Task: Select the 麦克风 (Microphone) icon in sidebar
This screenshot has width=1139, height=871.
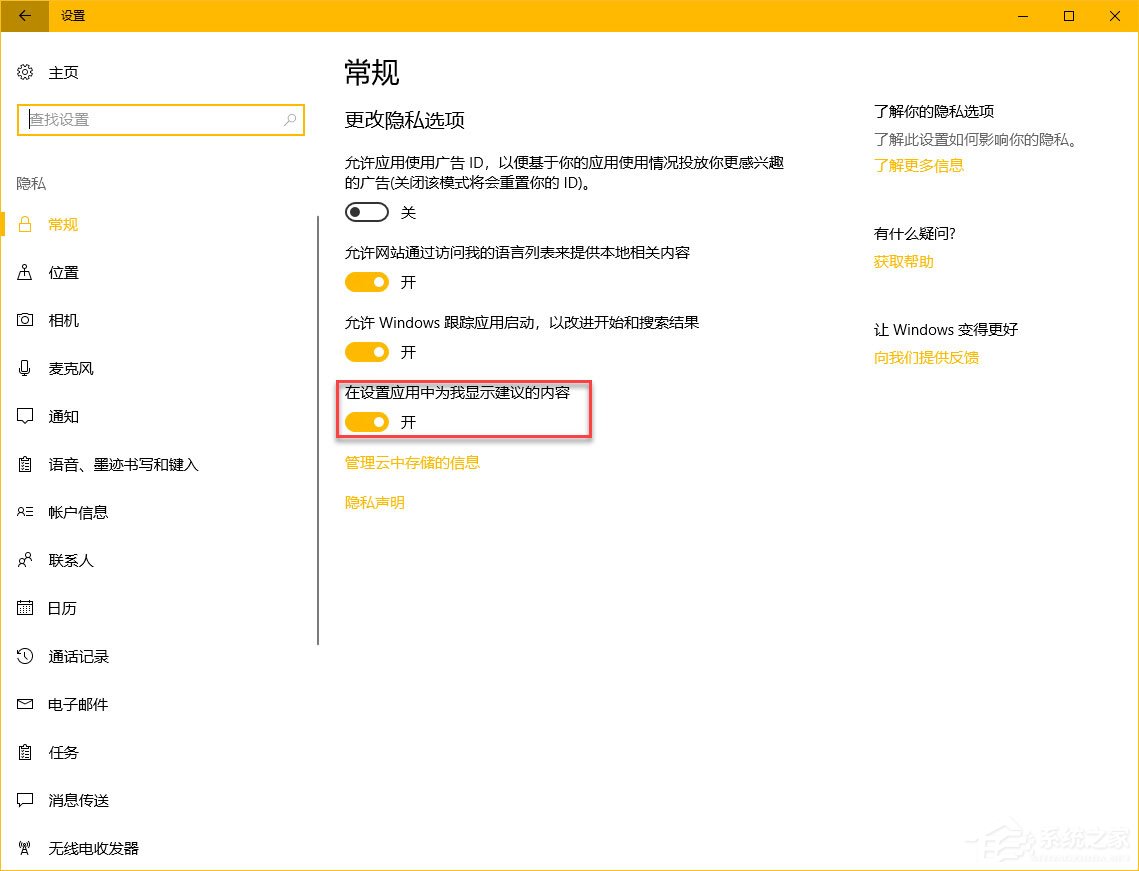Action: 24,368
